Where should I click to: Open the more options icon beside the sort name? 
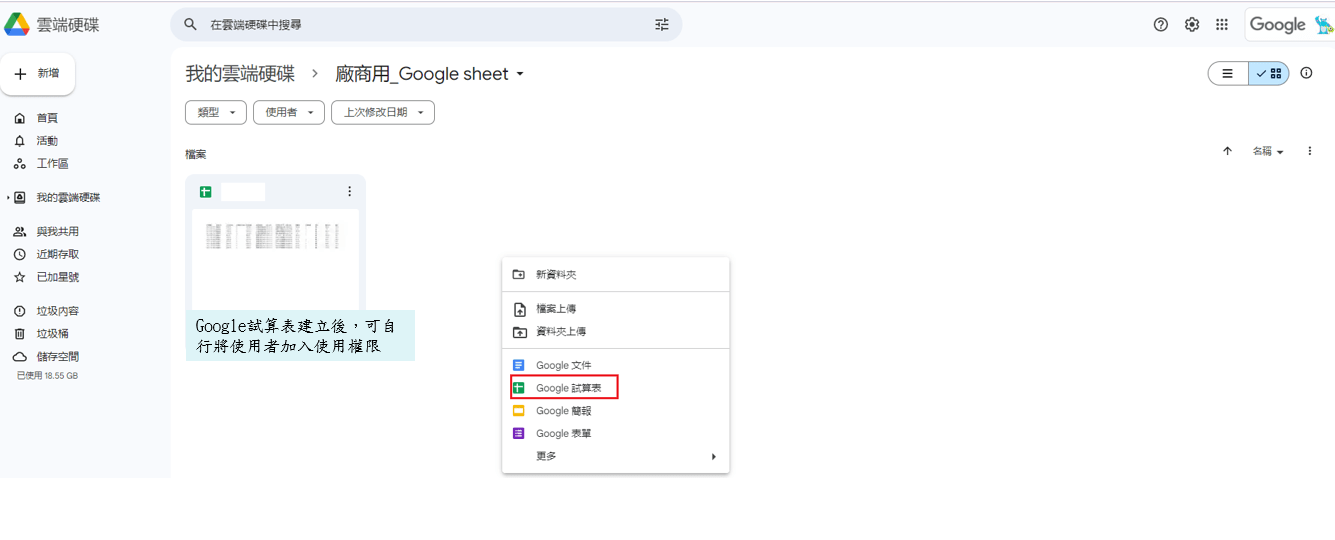pyautogui.click(x=1309, y=151)
